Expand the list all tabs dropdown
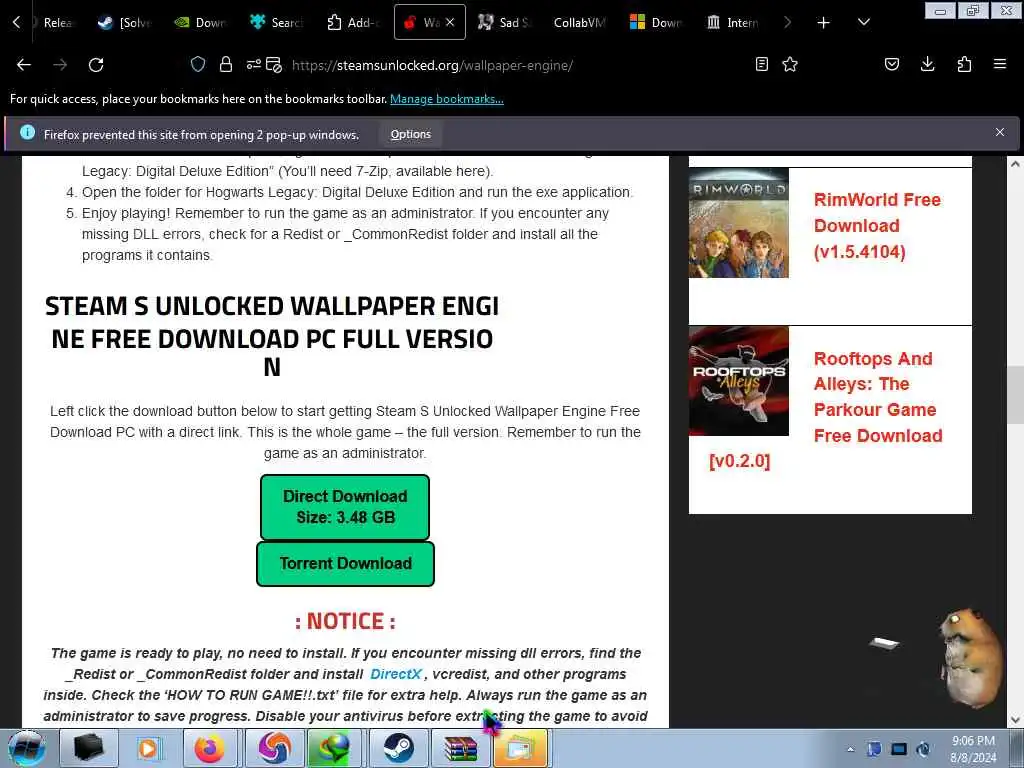This screenshot has height=768, width=1024. point(863,22)
